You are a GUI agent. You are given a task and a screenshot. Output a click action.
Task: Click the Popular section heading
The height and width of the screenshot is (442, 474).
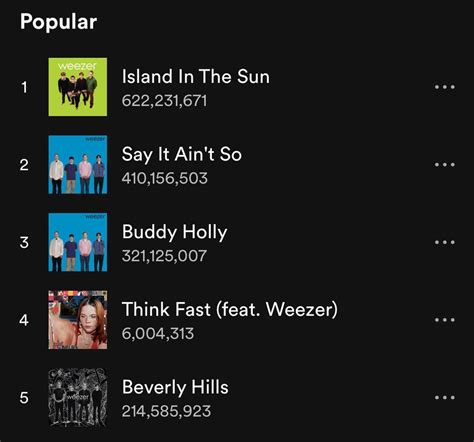pos(58,22)
